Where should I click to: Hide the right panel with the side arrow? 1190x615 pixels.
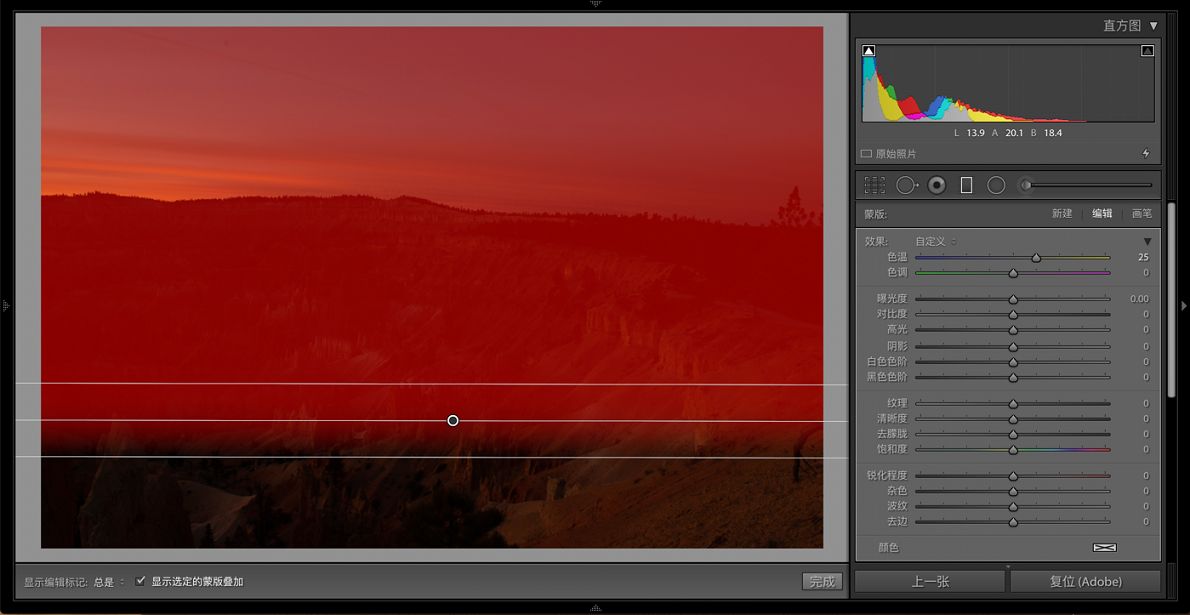pyautogui.click(x=1184, y=306)
